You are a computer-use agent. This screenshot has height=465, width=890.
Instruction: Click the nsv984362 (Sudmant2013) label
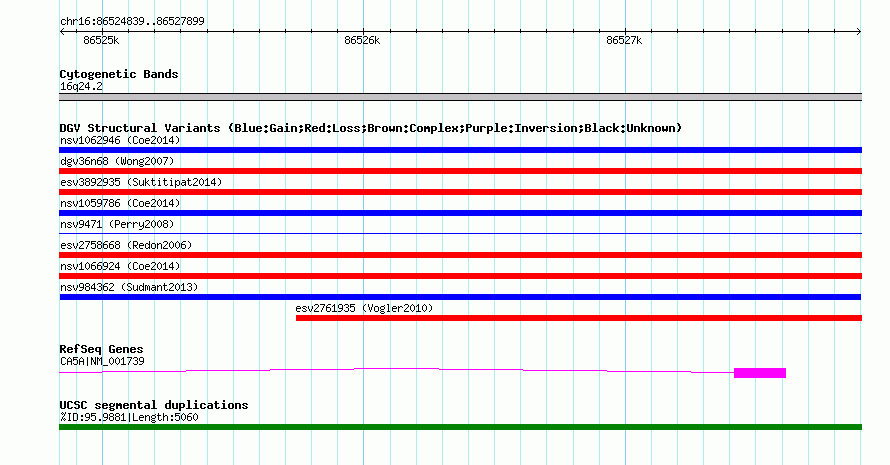click(x=129, y=287)
